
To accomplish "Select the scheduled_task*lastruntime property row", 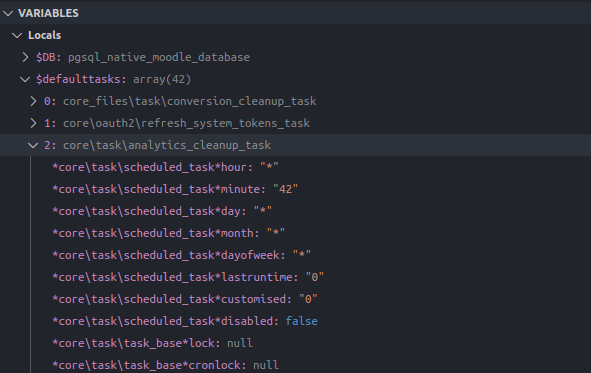I will (x=296, y=277).
